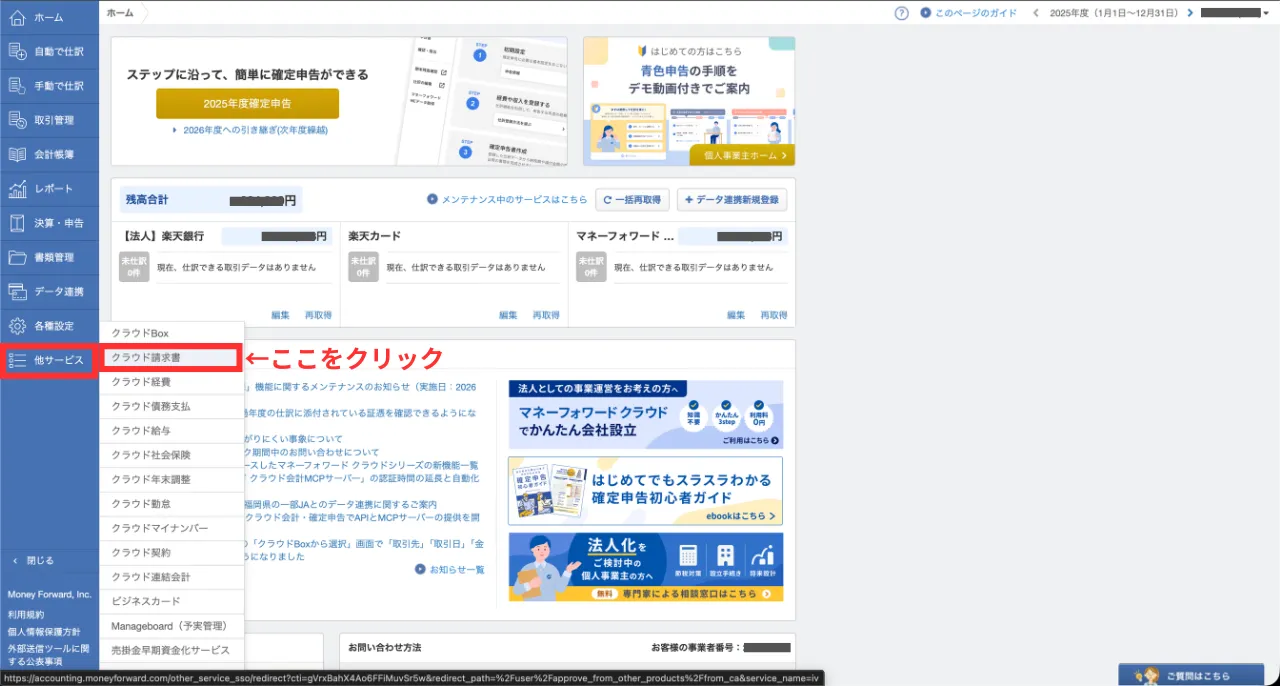Viewport: 1280px width, 686px height.
Task: Go to next fiscal year arrow
Action: pos(1190,13)
